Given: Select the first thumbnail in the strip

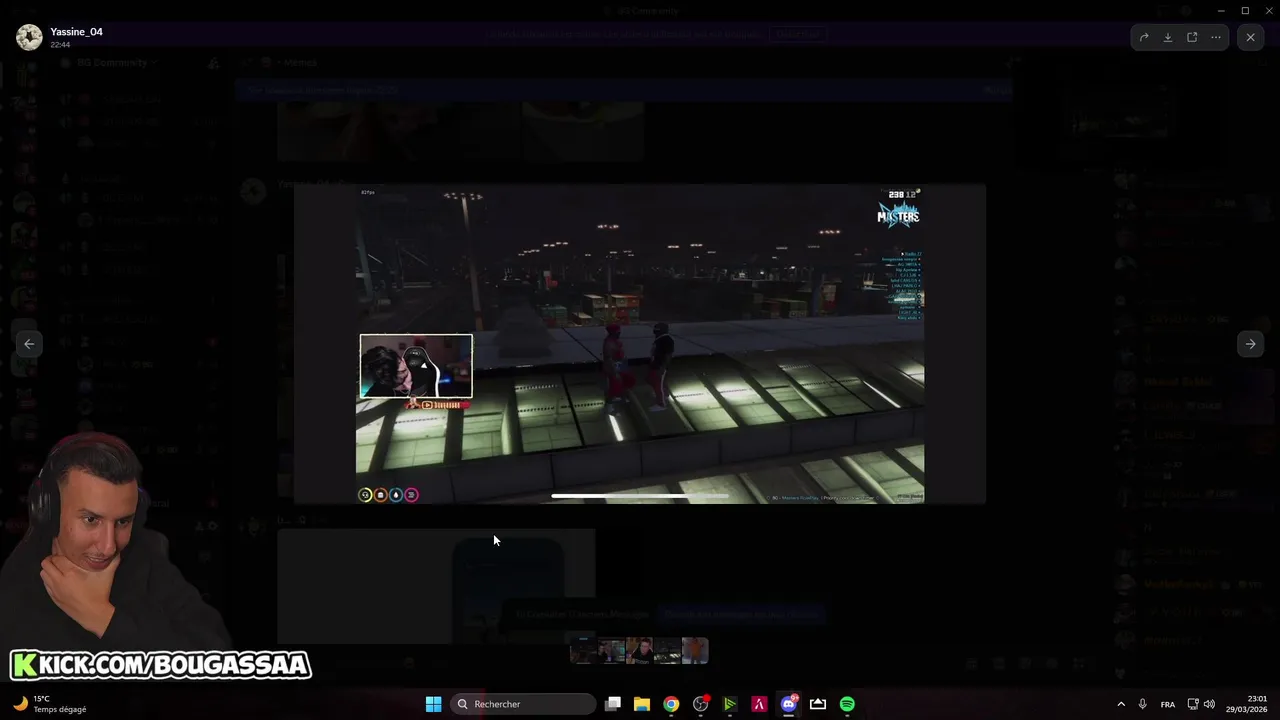Looking at the screenshot, I should pyautogui.click(x=583, y=651).
